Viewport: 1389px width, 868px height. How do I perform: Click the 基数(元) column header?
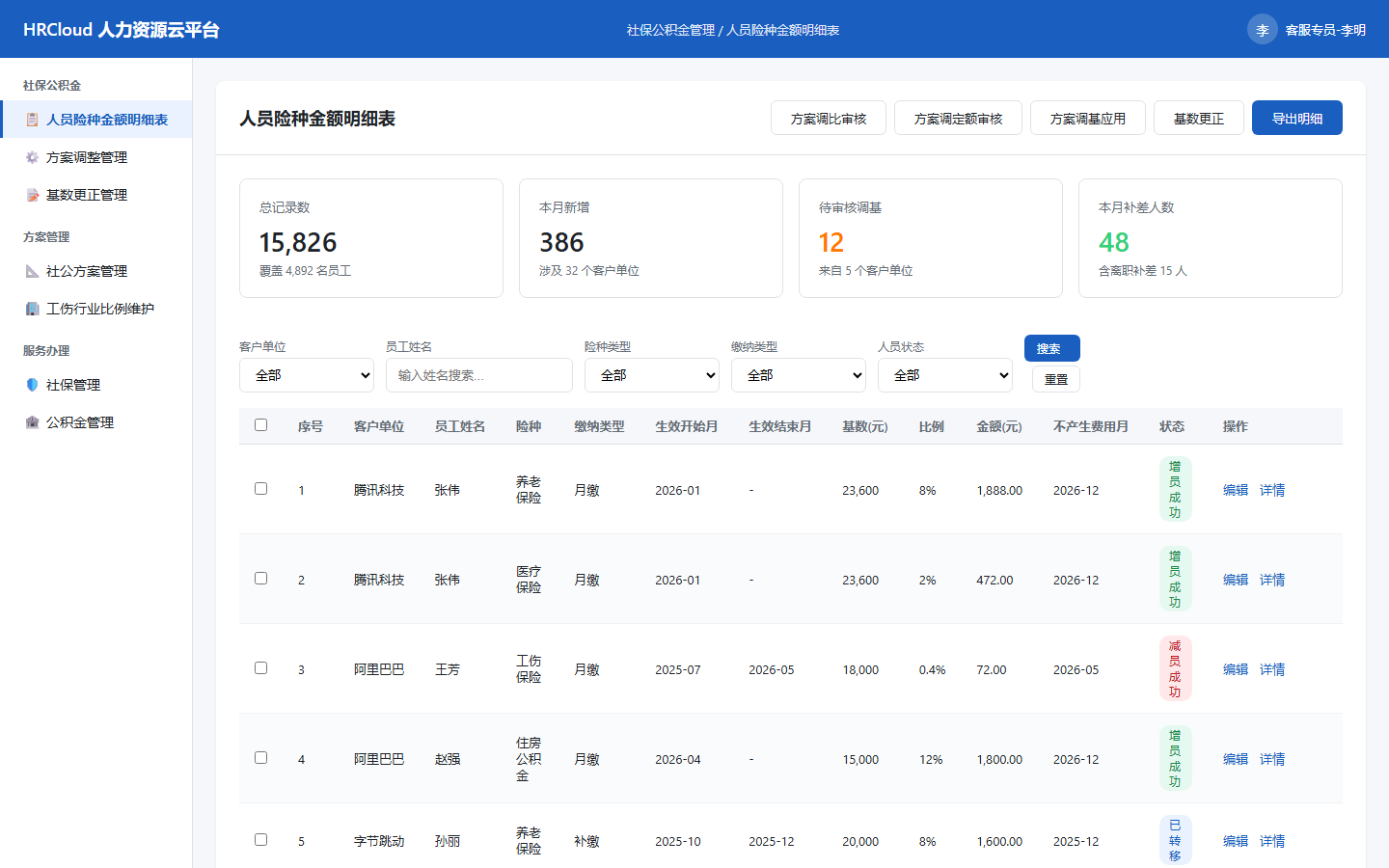pos(865,426)
